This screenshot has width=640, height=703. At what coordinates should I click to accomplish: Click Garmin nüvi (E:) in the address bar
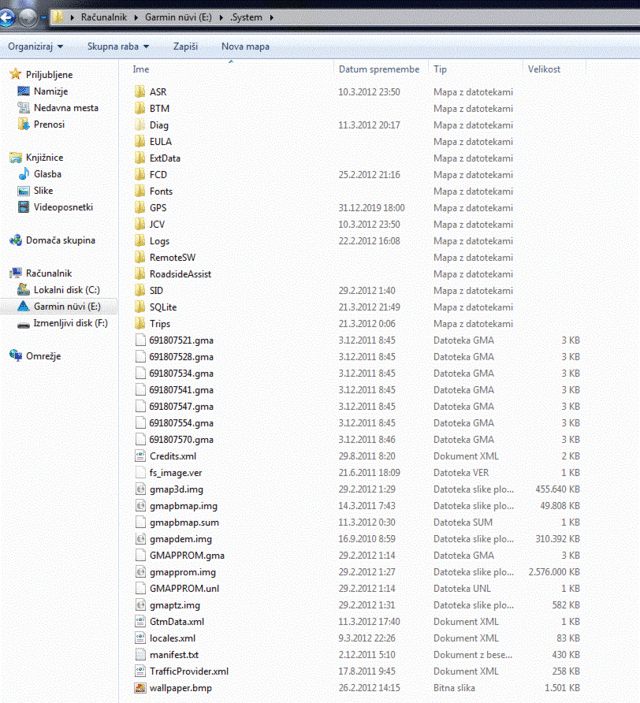pos(179,17)
